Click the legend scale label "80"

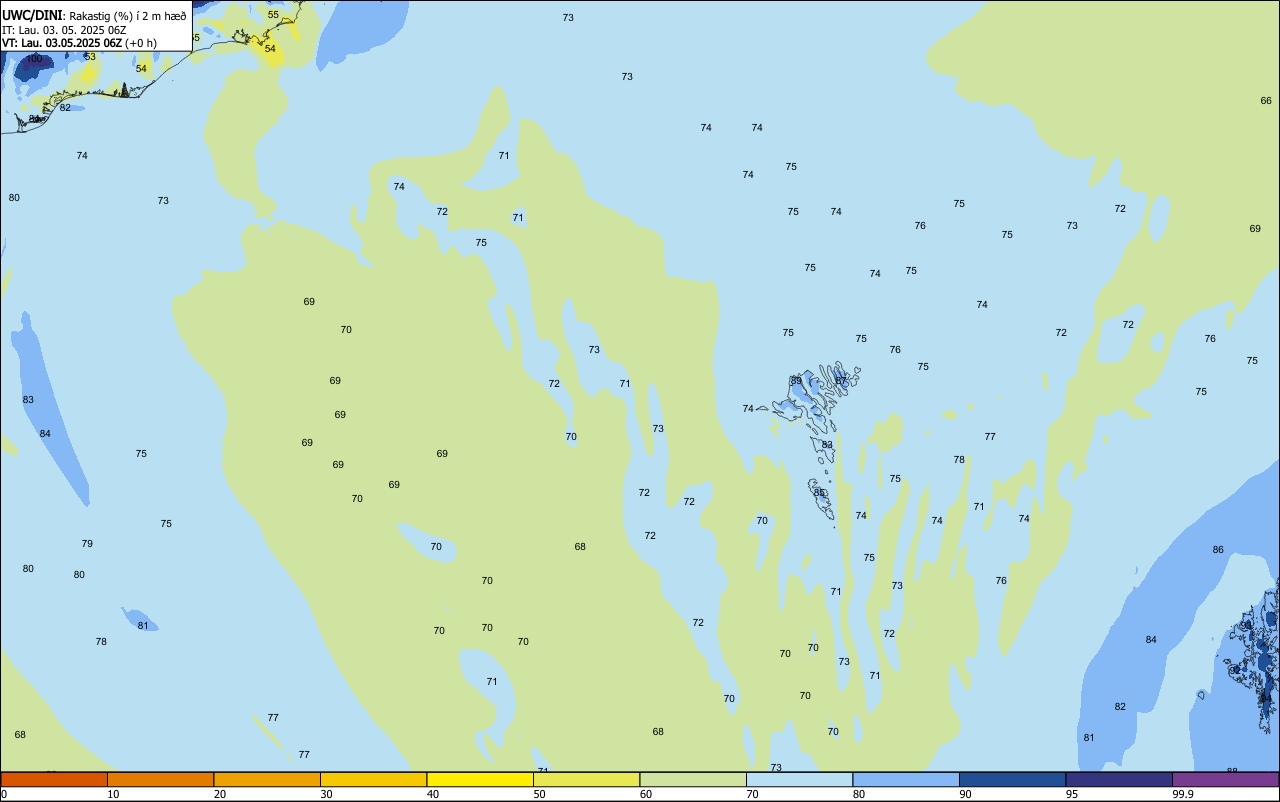(859, 794)
